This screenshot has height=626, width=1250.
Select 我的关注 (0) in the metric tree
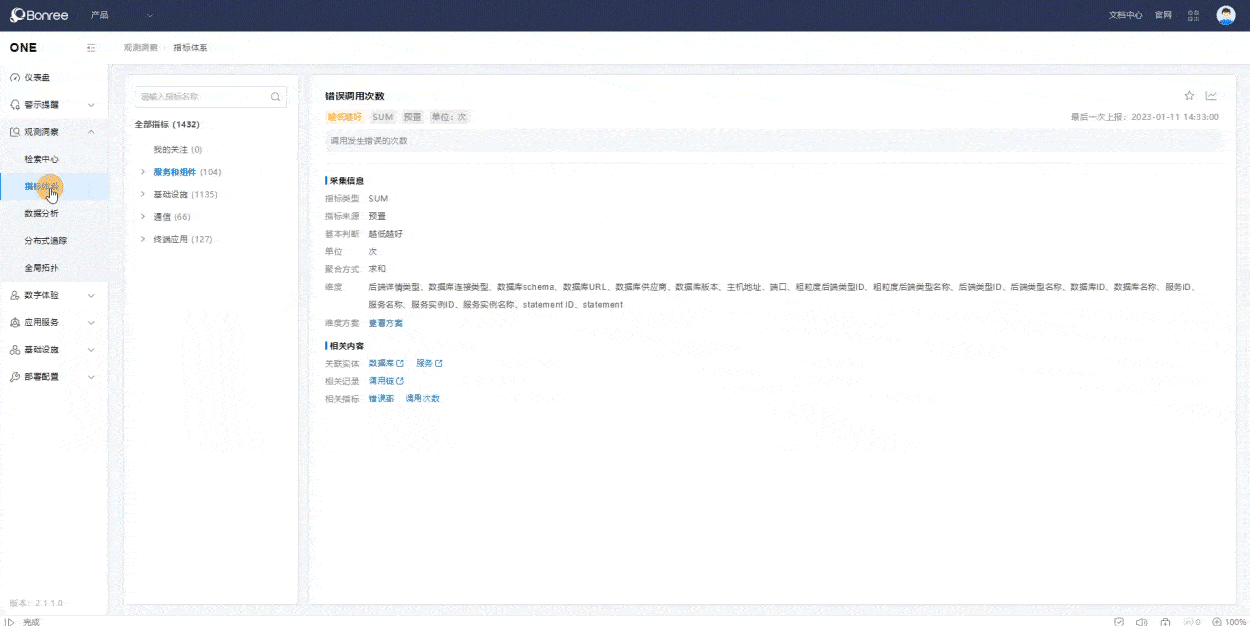178,149
